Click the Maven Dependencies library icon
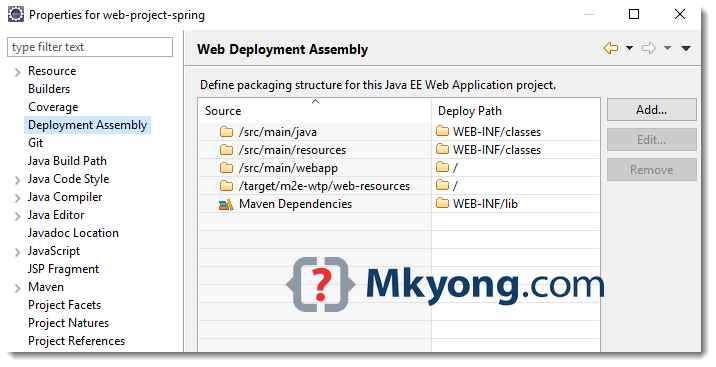Image resolution: width=716 pixels, height=367 pixels. [x=226, y=204]
